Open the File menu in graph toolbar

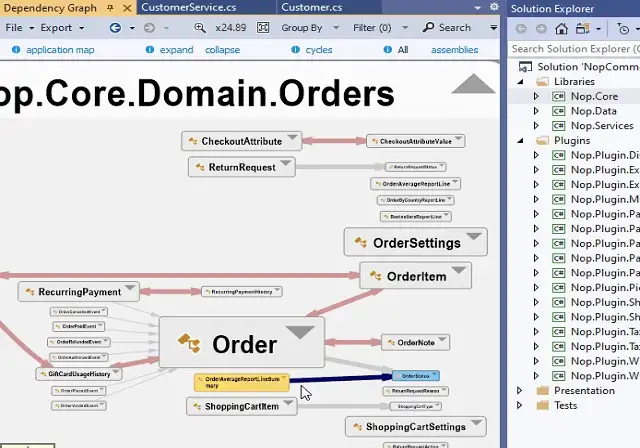18,28
